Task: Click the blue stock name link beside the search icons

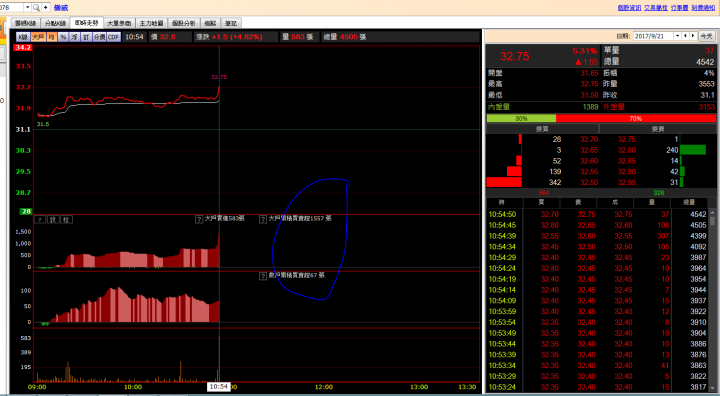Action: (x=61, y=7)
